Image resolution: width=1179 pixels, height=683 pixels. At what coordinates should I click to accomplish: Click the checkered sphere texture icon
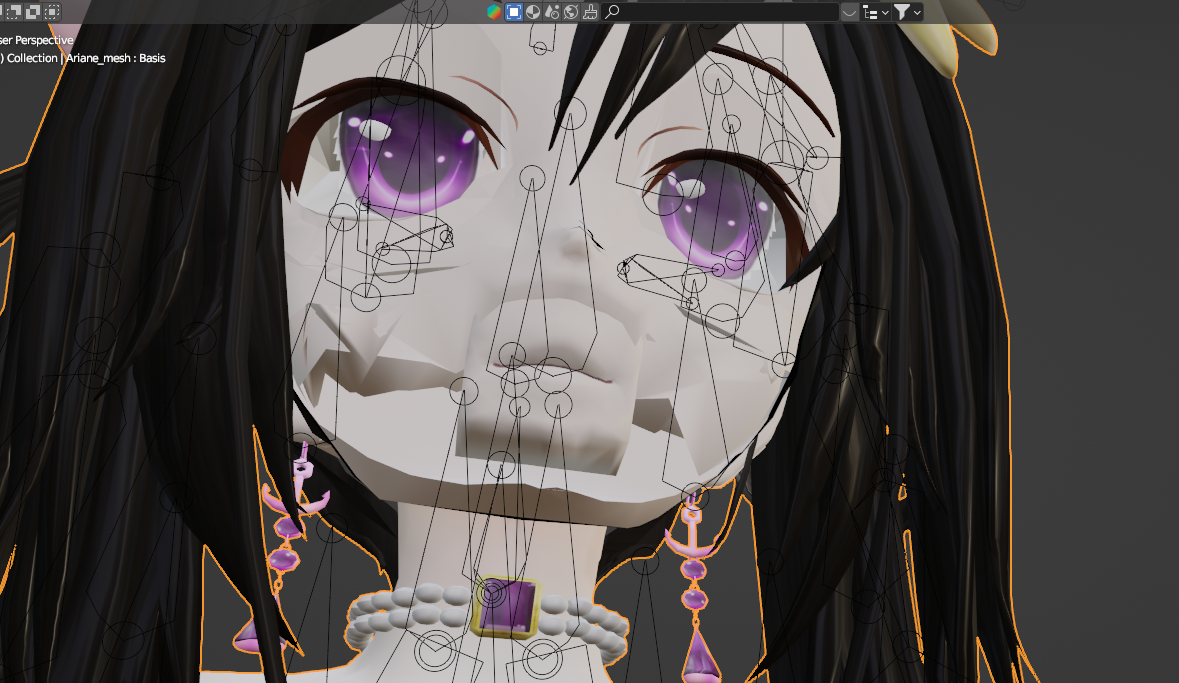[x=532, y=11]
